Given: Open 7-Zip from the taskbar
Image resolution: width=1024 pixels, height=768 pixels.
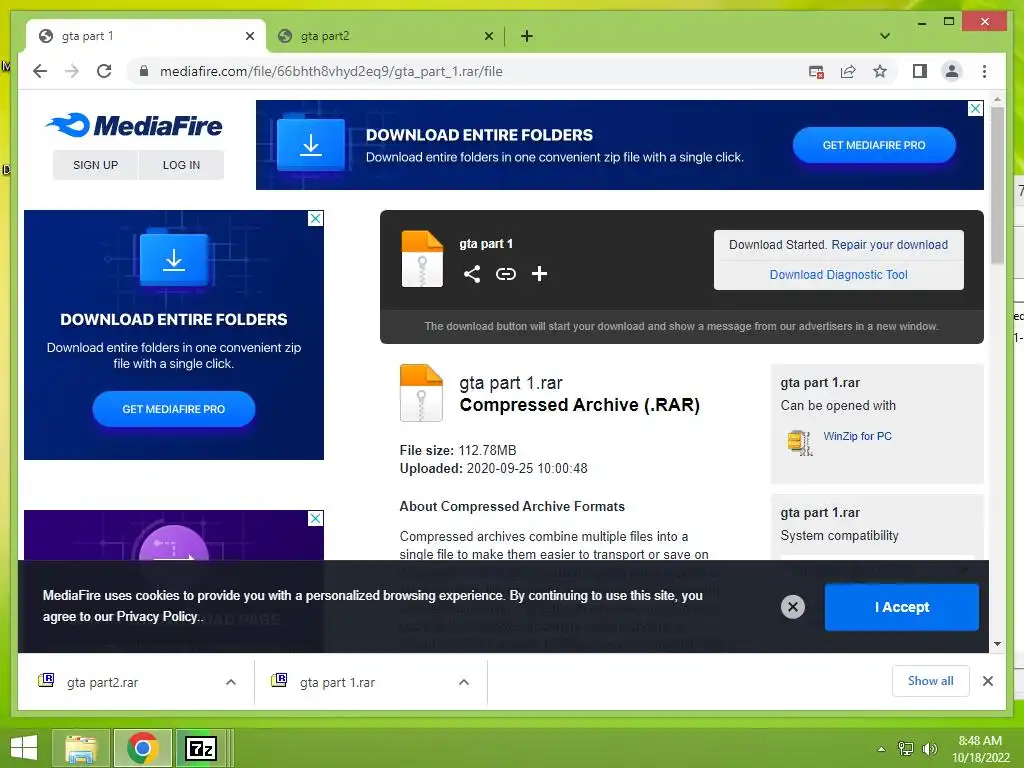Looking at the screenshot, I should click(200, 748).
